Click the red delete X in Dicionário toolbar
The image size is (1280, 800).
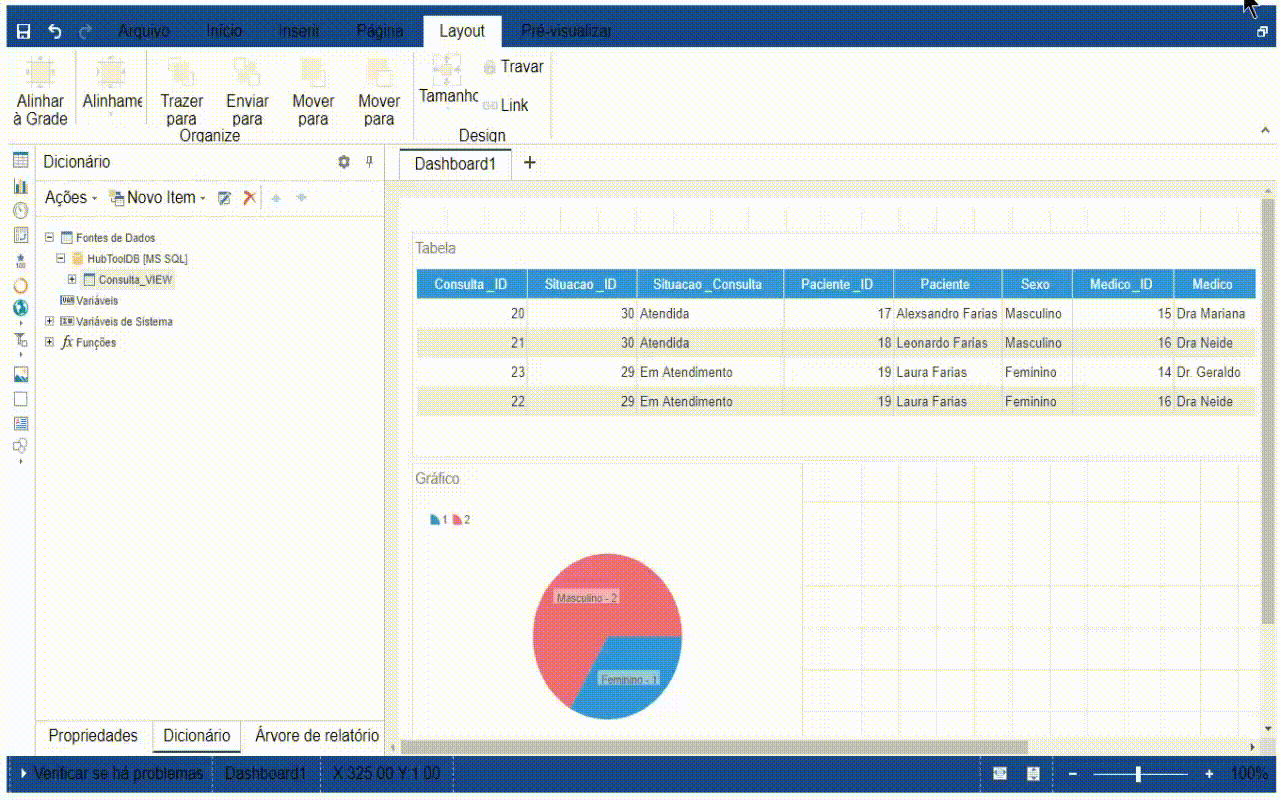point(250,198)
